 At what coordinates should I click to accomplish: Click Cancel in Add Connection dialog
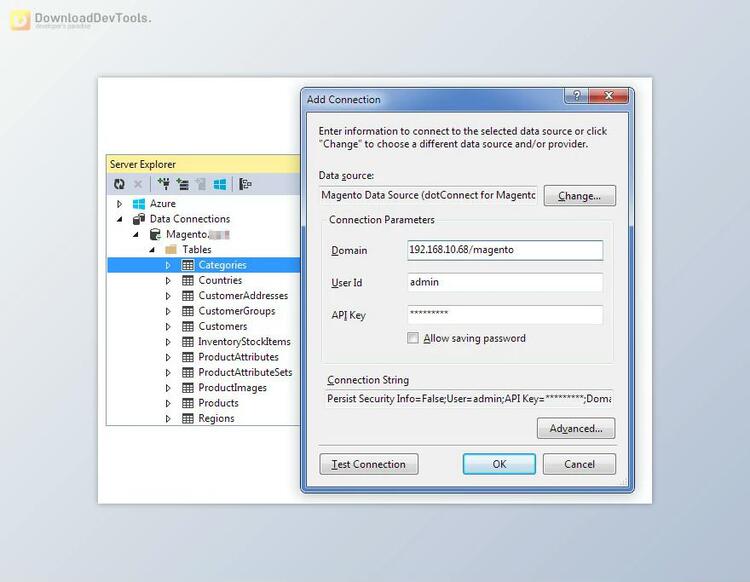[579, 464]
